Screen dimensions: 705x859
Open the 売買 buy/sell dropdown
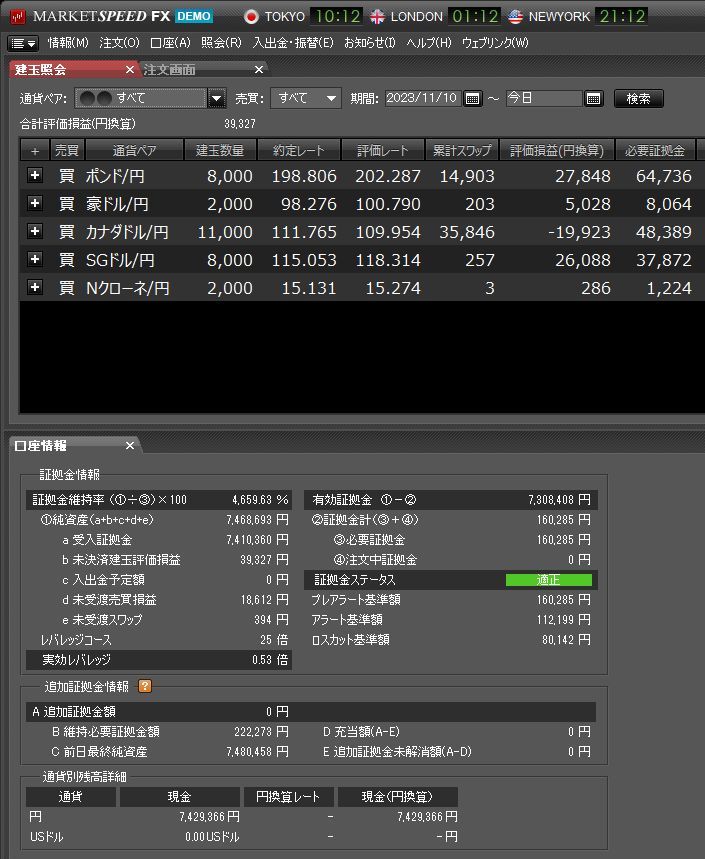(x=332, y=98)
